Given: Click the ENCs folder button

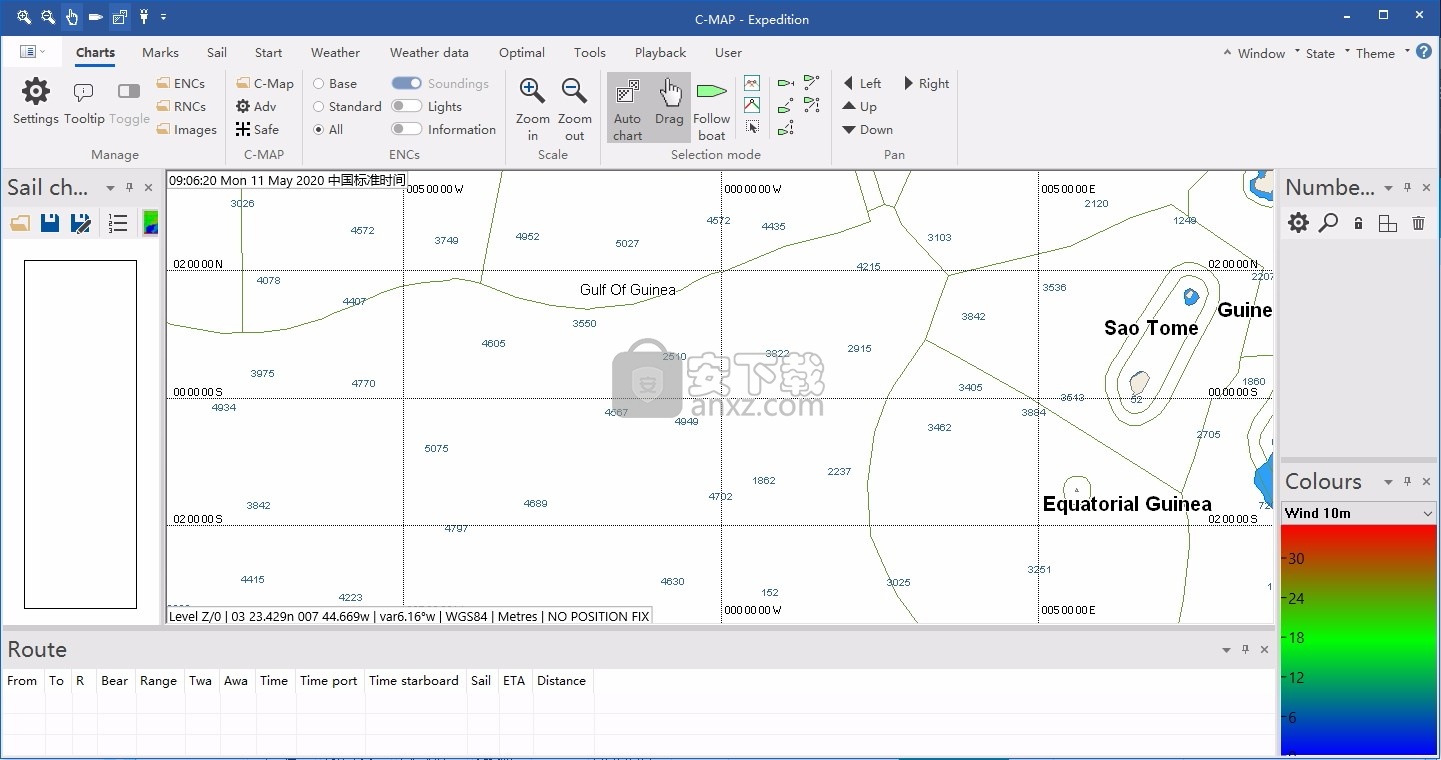Looking at the screenshot, I should coord(181,84).
